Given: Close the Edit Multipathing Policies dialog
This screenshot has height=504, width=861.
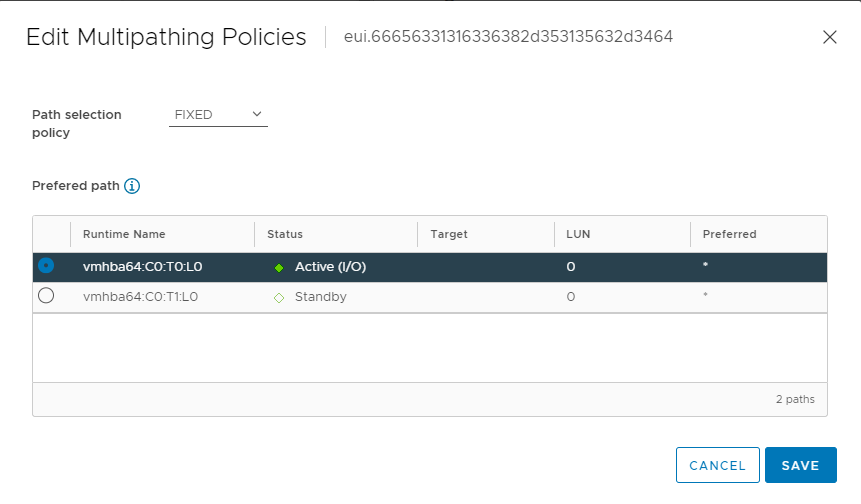Looking at the screenshot, I should tap(830, 37).
